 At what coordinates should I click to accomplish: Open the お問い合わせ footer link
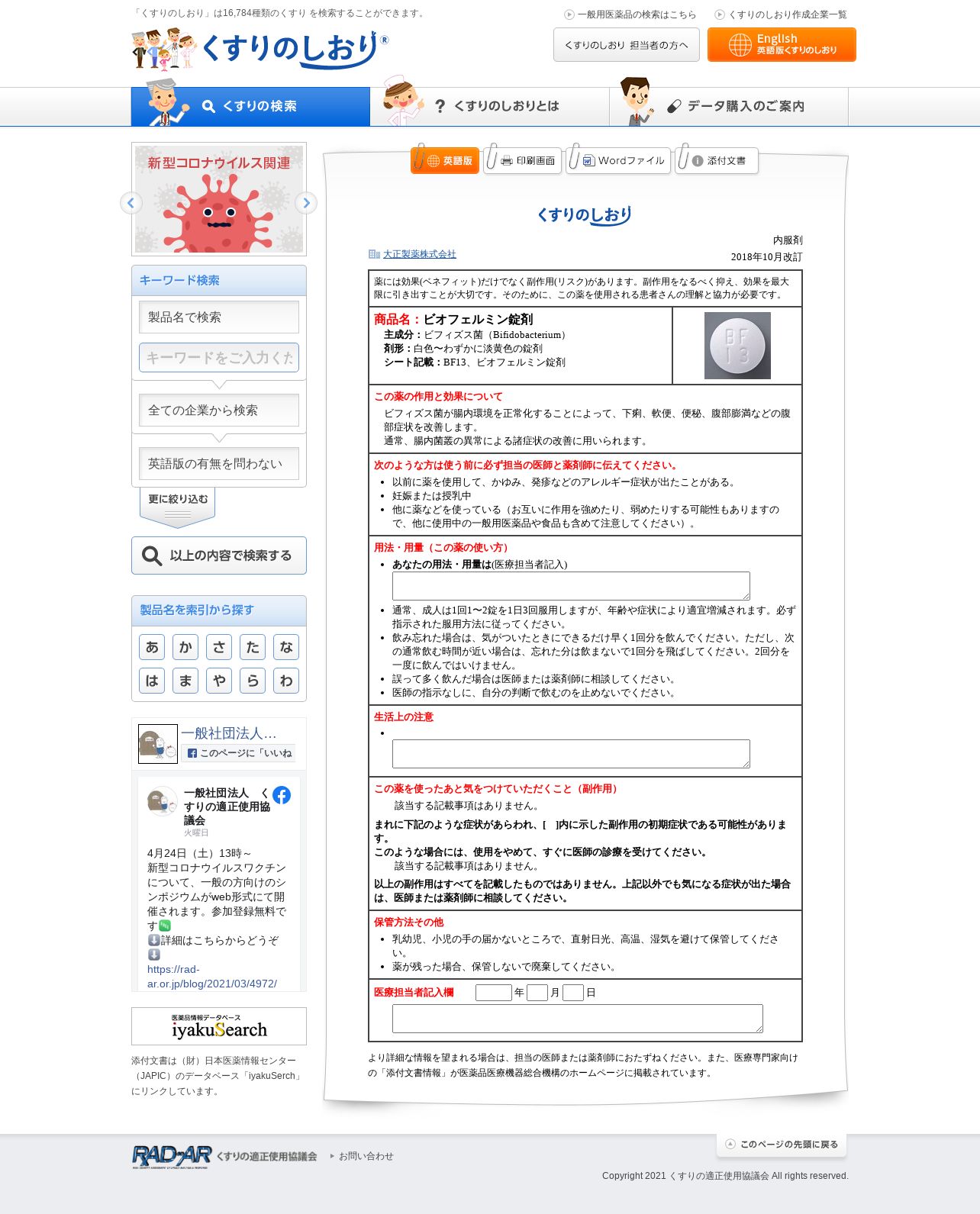tap(366, 1157)
